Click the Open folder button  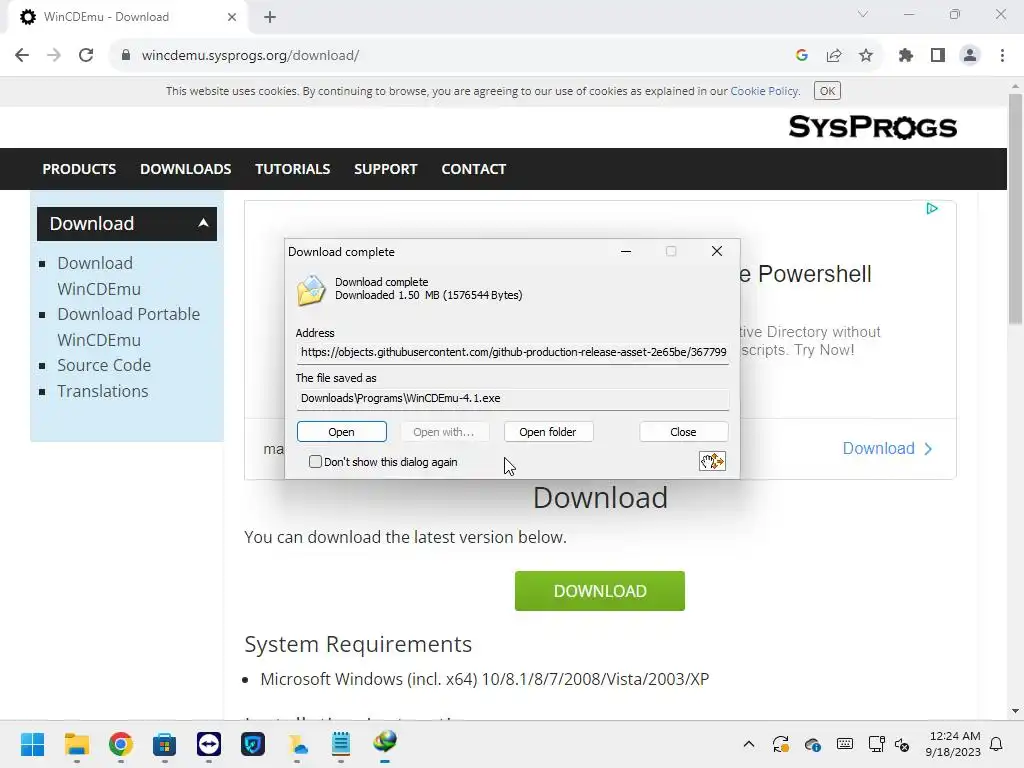tap(548, 432)
